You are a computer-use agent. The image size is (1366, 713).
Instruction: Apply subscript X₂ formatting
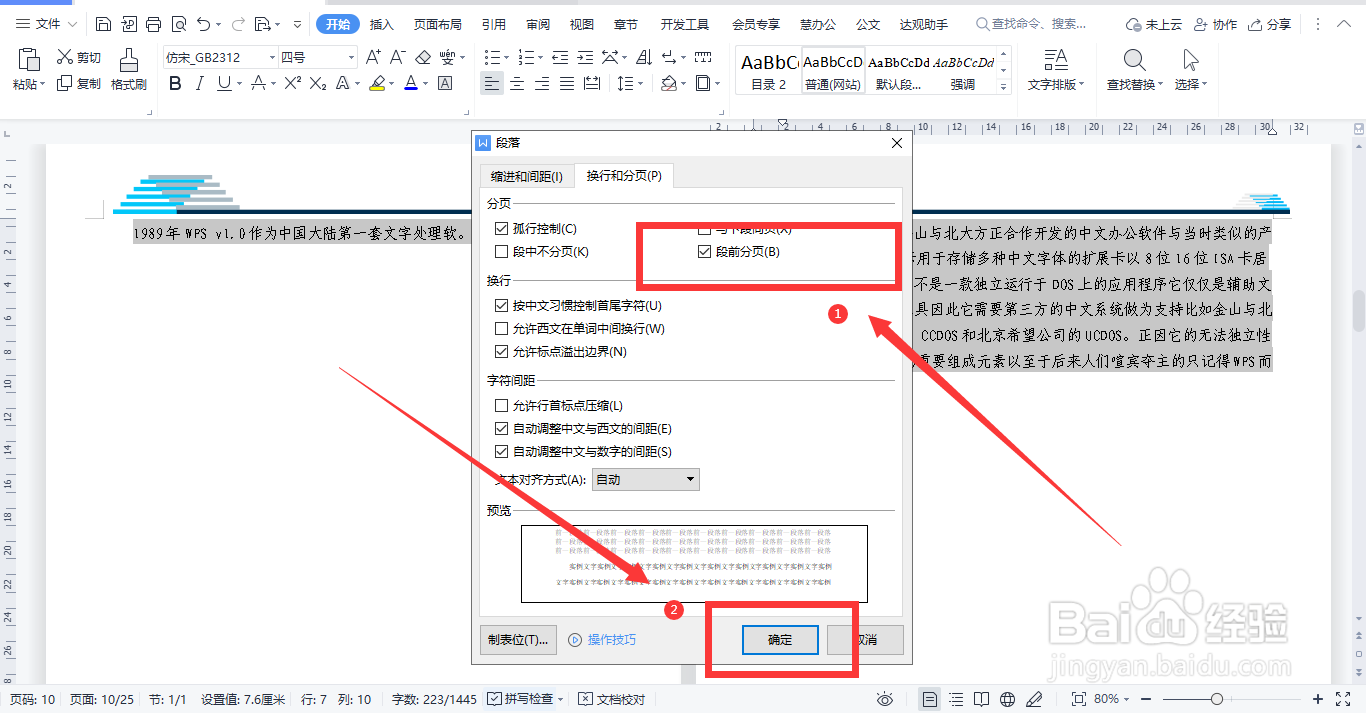pos(319,84)
